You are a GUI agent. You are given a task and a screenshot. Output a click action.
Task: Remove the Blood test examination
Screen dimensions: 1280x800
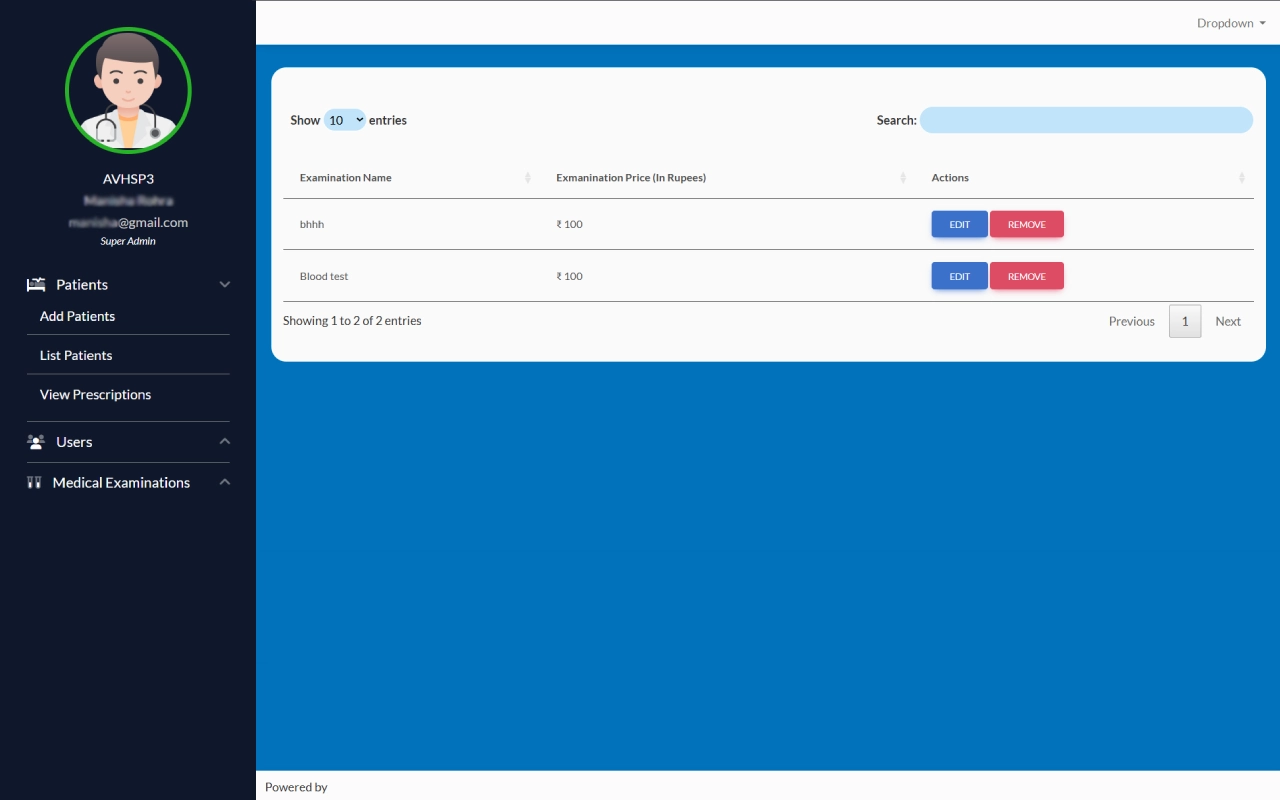1026,277
